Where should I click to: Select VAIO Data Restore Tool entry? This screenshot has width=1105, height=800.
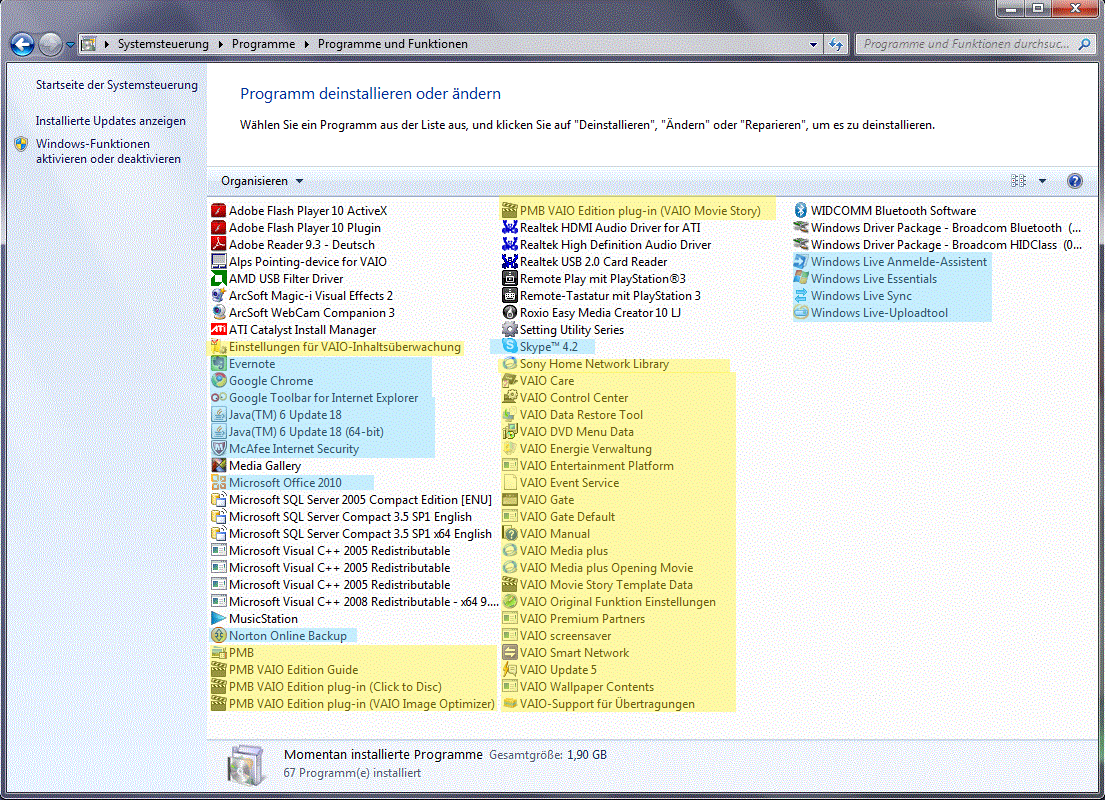click(x=573, y=415)
